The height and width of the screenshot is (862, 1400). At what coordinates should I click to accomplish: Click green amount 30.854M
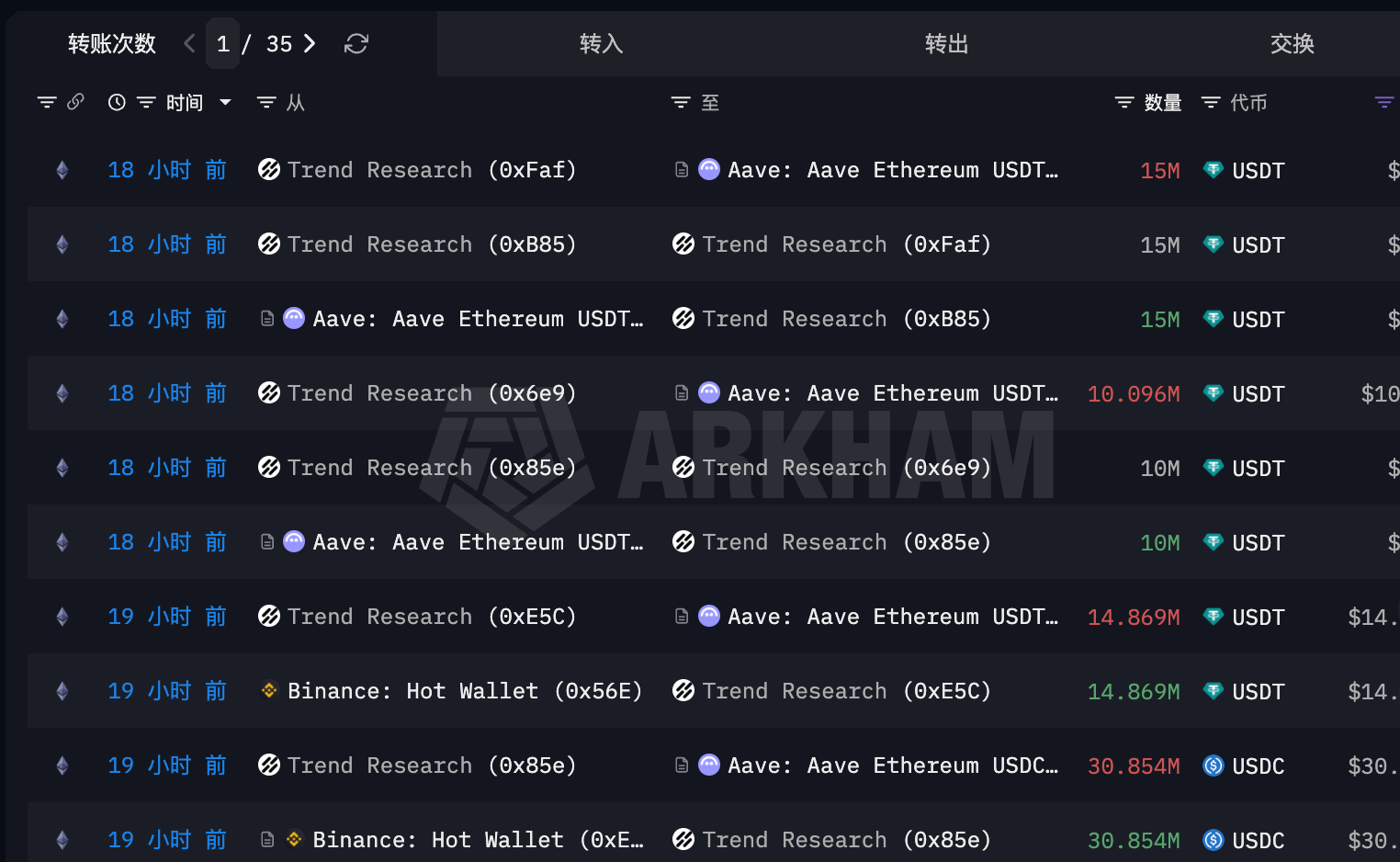(x=1134, y=841)
